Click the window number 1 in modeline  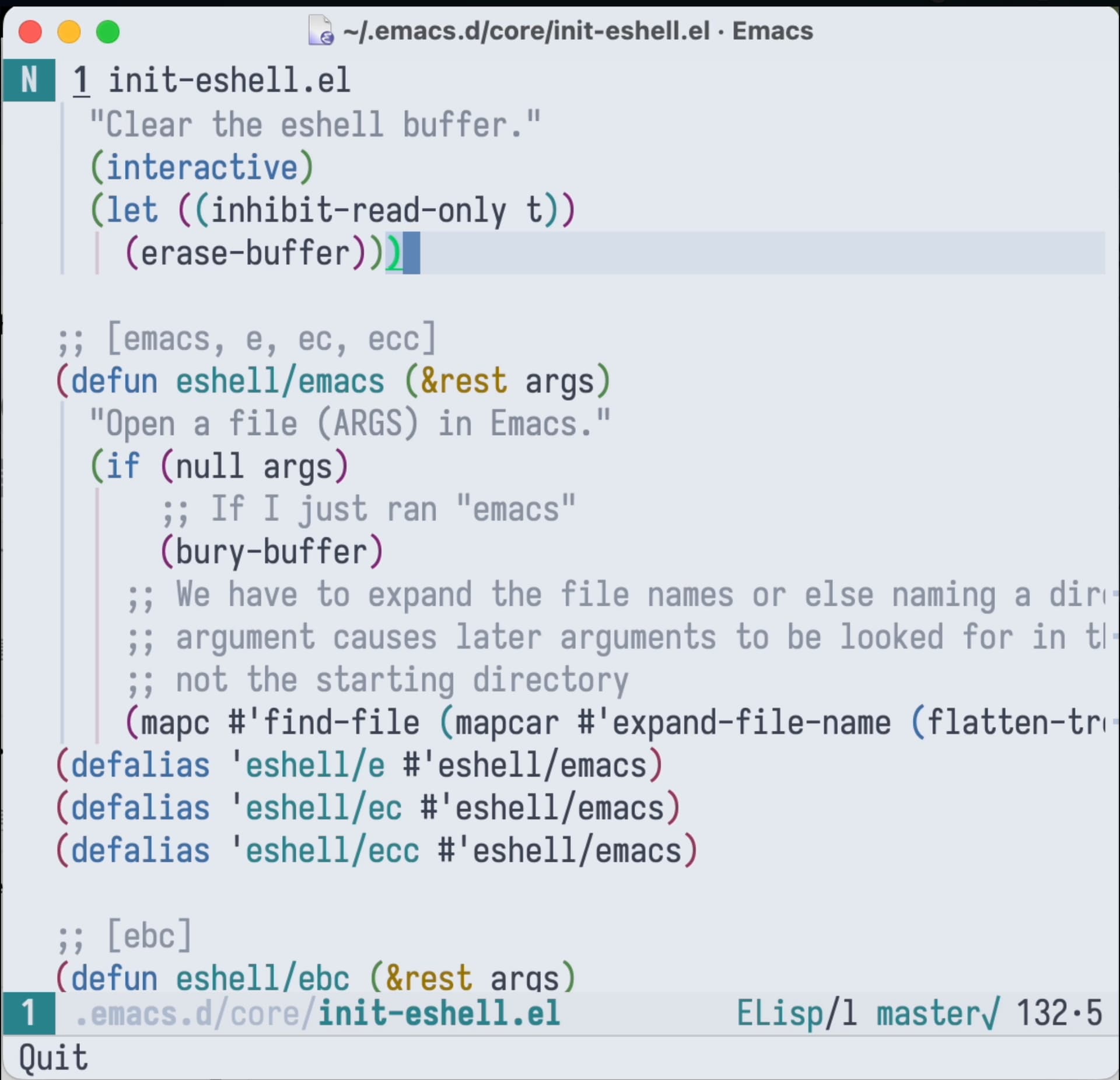point(29,1013)
